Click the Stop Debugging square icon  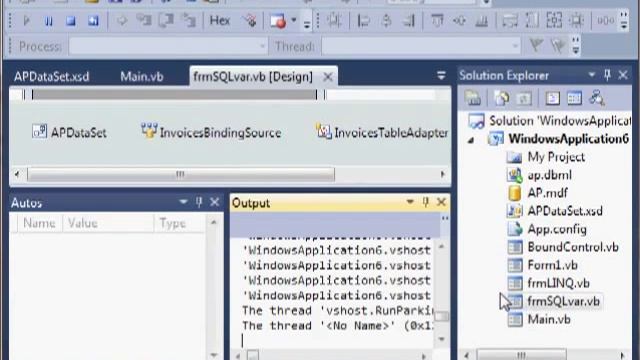pos(71,20)
